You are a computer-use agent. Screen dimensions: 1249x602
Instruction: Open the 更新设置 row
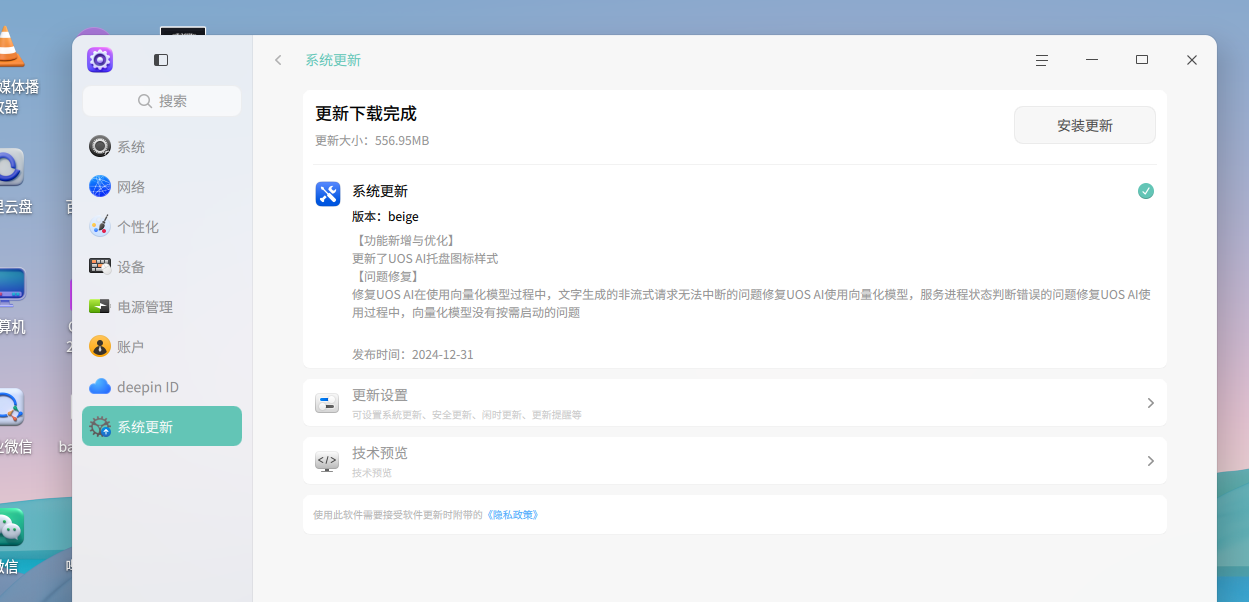pyautogui.click(x=735, y=403)
